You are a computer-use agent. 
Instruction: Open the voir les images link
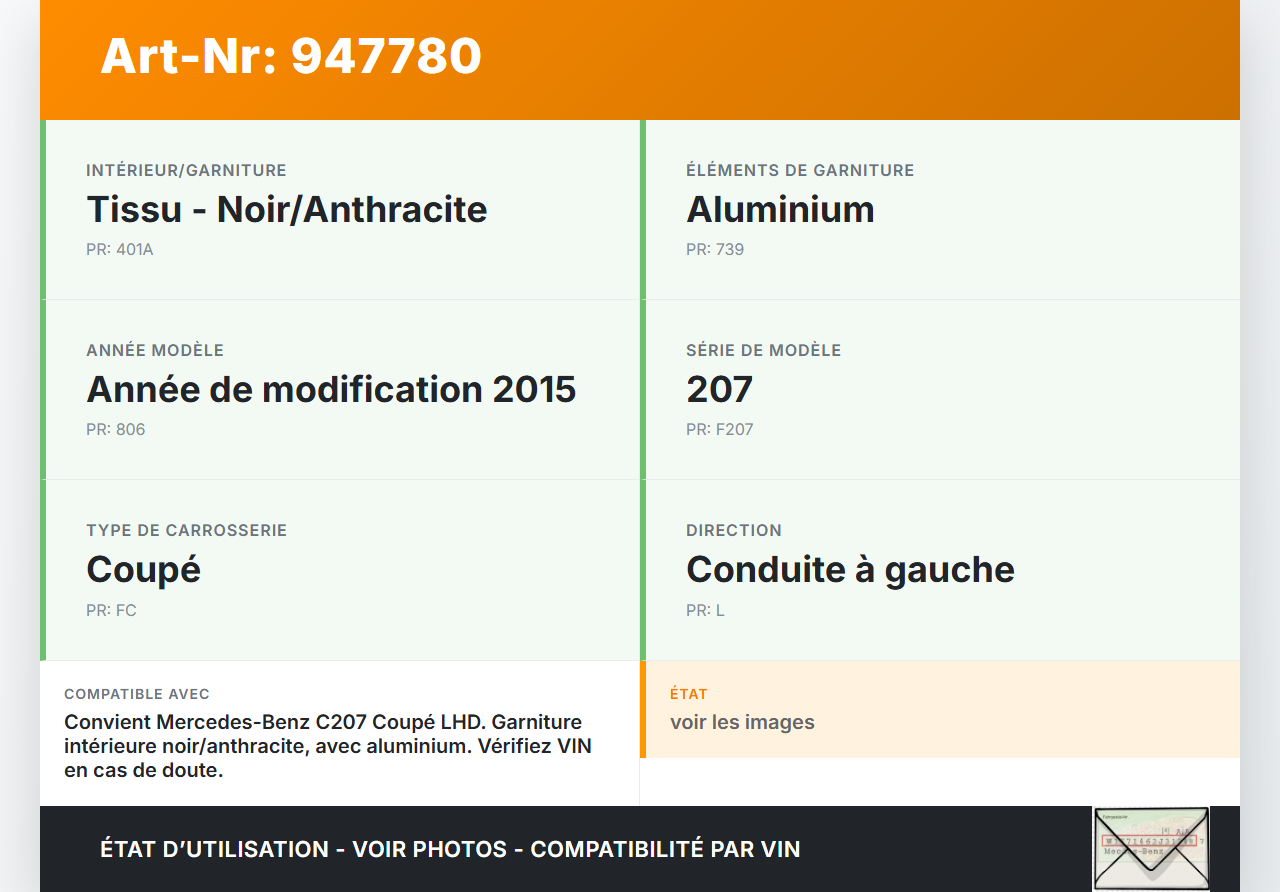coord(742,722)
